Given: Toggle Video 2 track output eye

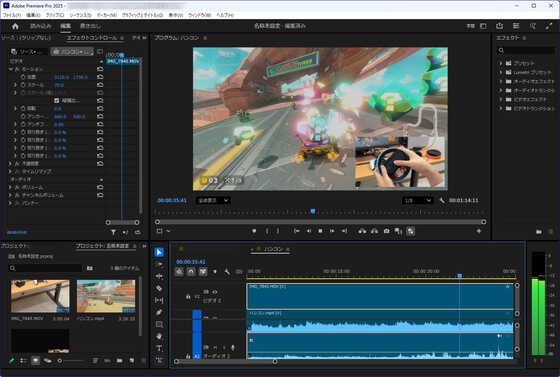Looking at the screenshot, I should [x=215, y=292].
